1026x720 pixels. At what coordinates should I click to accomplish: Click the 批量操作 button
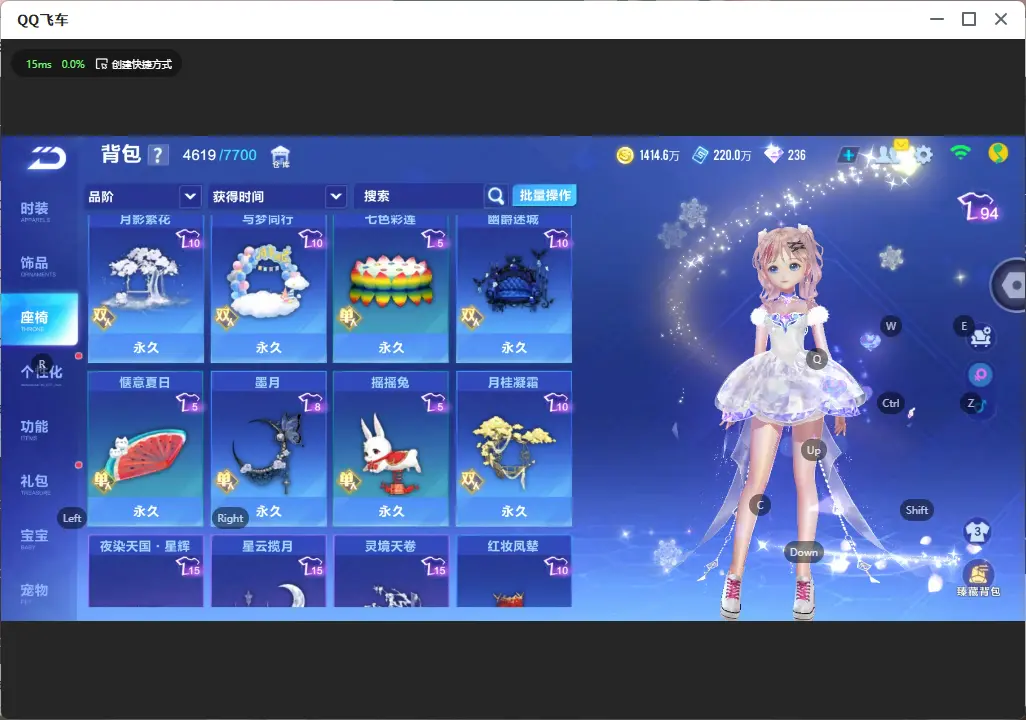pyautogui.click(x=544, y=195)
